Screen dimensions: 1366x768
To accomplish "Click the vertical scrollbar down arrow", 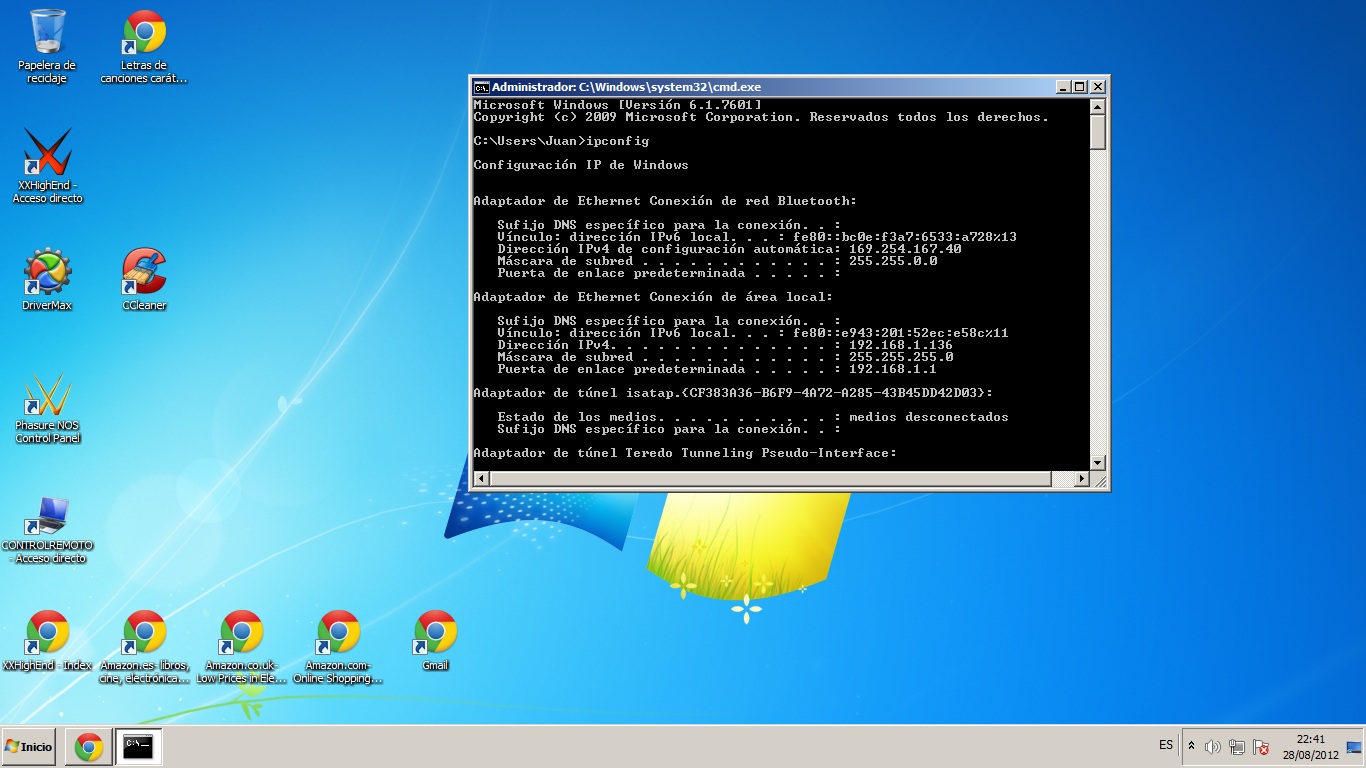I will (1097, 462).
